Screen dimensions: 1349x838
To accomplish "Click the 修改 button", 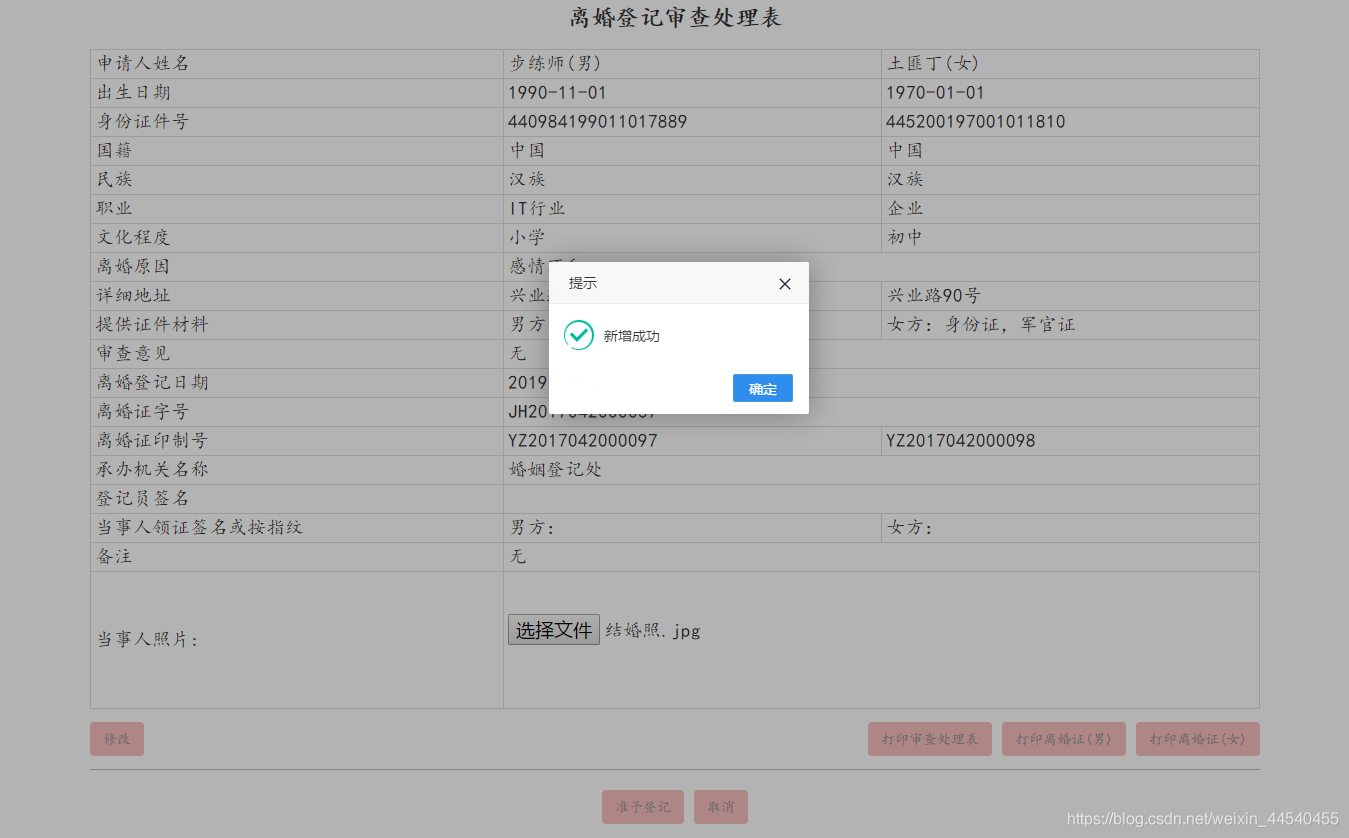I will [x=117, y=739].
